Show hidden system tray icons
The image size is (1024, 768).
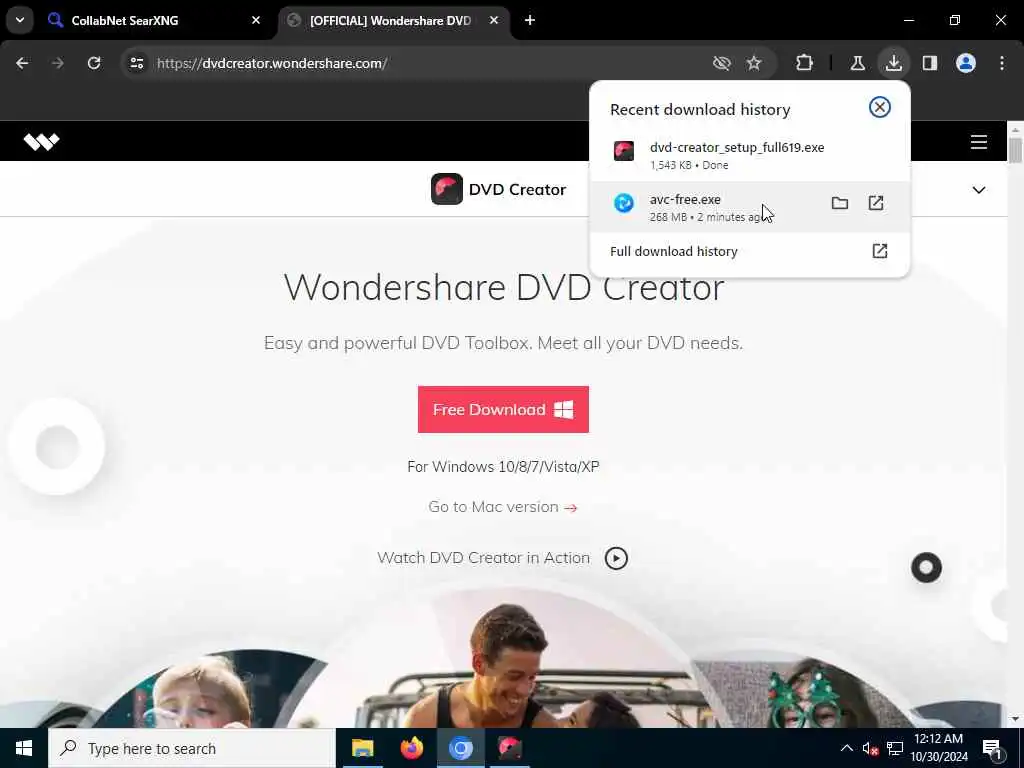(x=846, y=748)
